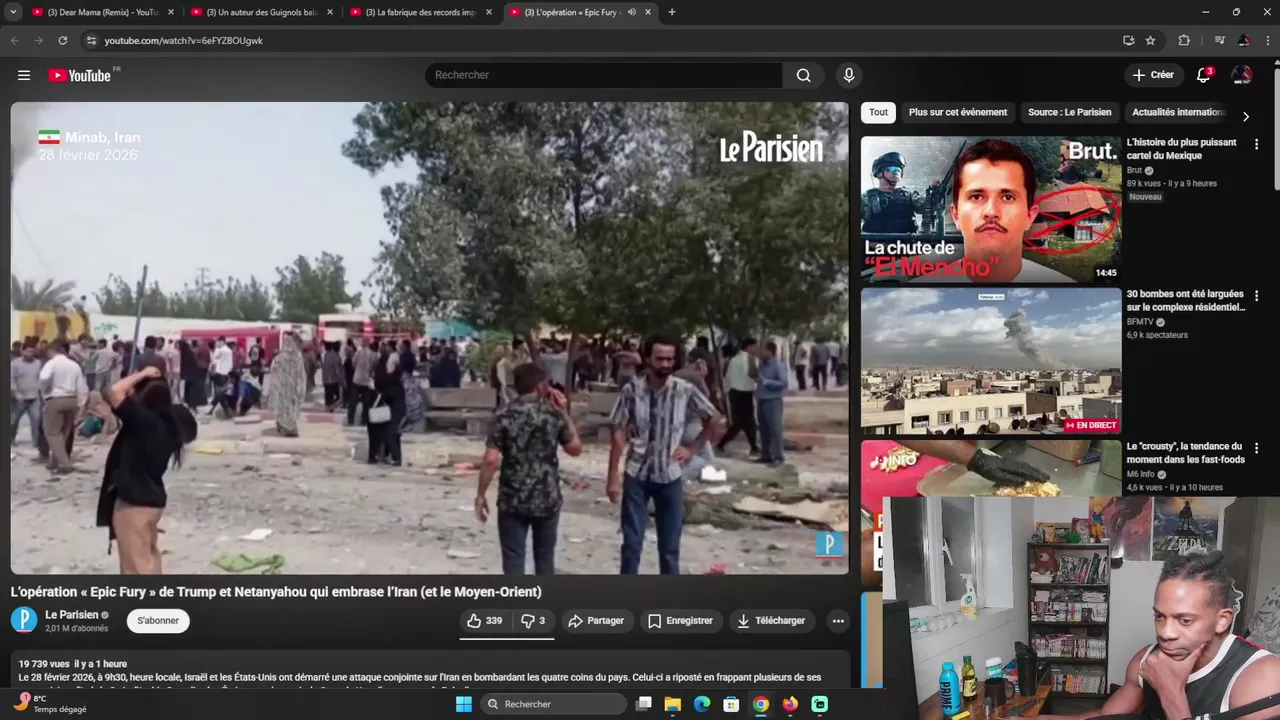Open Firefox from the taskbar
This screenshot has height=720, width=1280.
click(790, 704)
